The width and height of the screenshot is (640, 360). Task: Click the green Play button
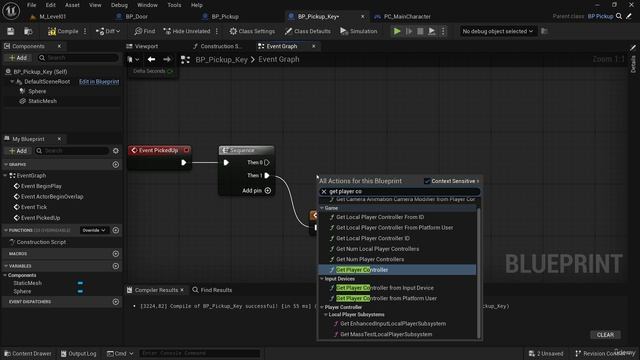pos(397,31)
